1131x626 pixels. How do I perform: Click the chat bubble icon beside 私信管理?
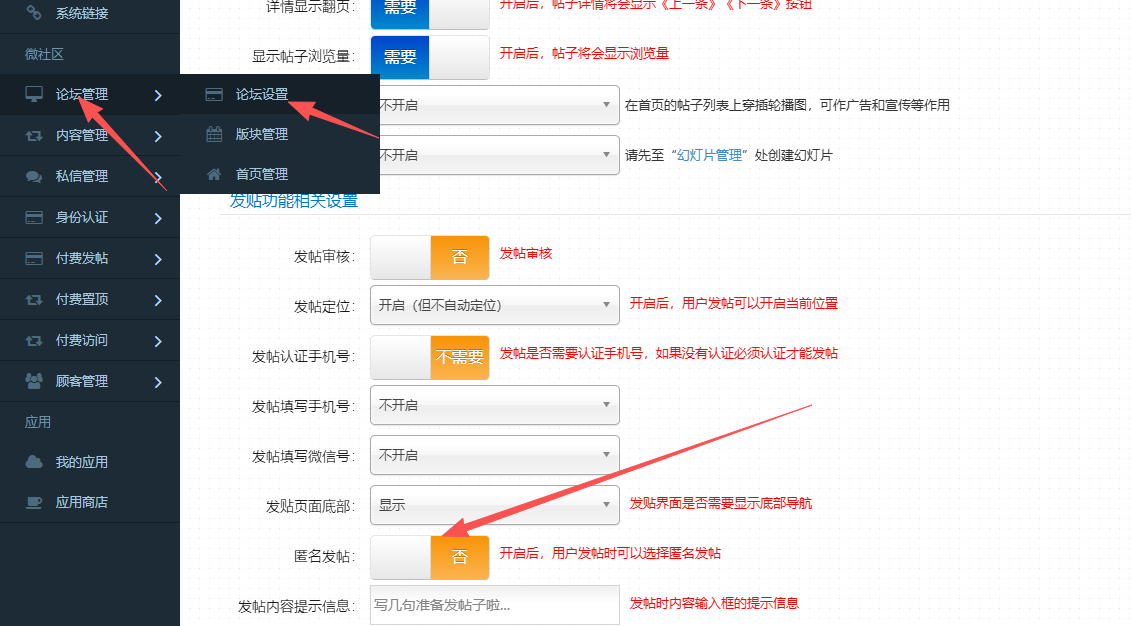(x=34, y=176)
